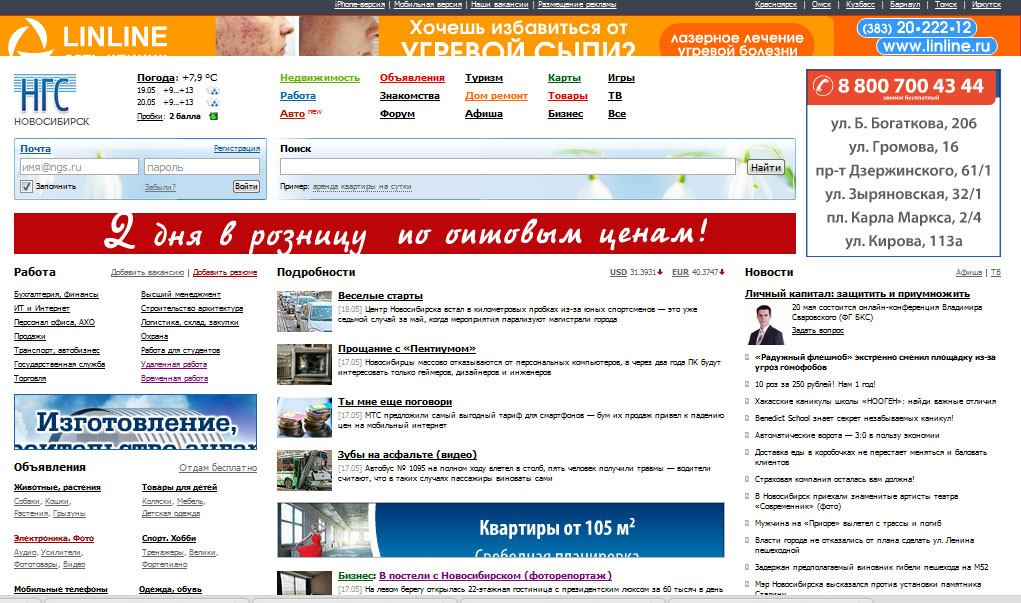The image size is (1021, 603).
Task: Open ИТ и Интернет job category
Action: point(42,309)
